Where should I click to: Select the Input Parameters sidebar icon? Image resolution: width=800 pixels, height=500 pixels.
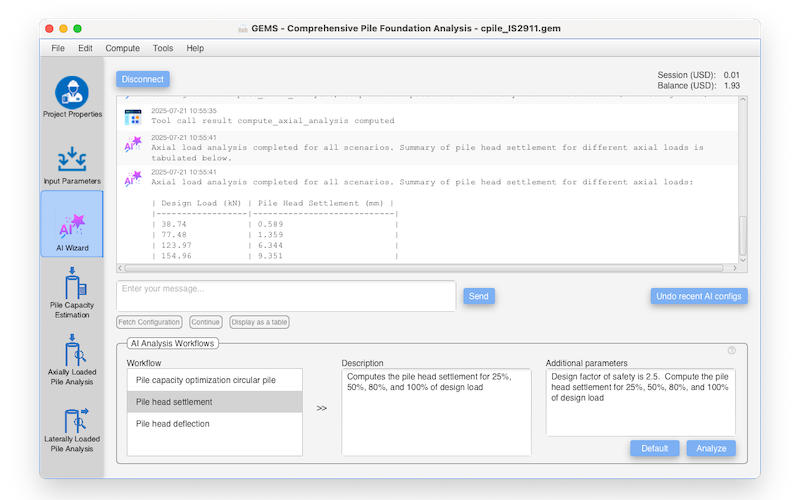pyautogui.click(x=72, y=160)
